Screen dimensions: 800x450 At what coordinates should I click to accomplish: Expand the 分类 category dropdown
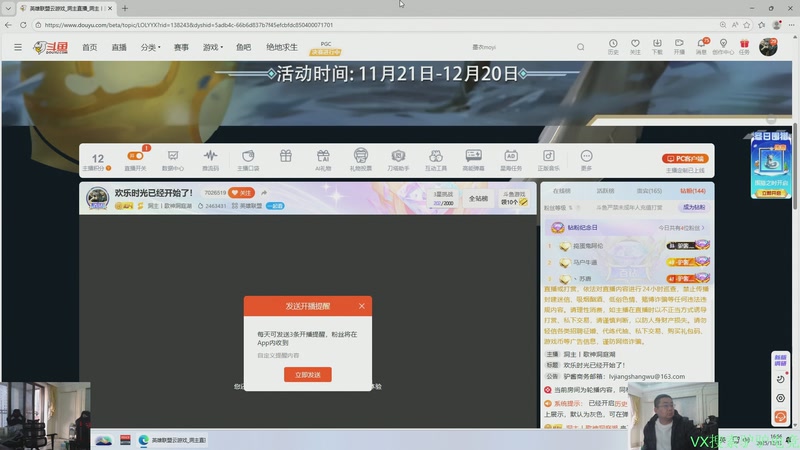151,47
